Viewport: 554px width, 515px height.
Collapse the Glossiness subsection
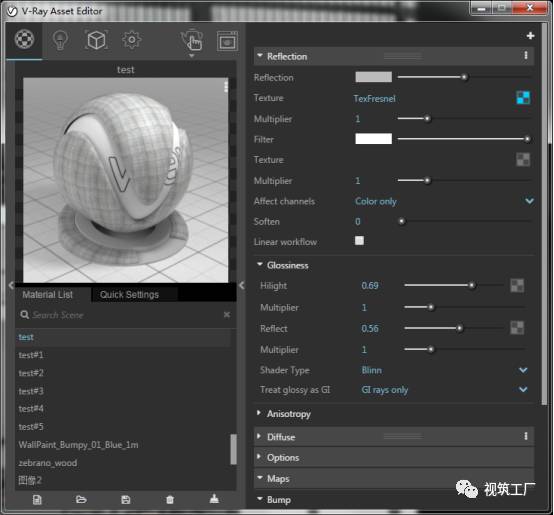pyautogui.click(x=260, y=264)
